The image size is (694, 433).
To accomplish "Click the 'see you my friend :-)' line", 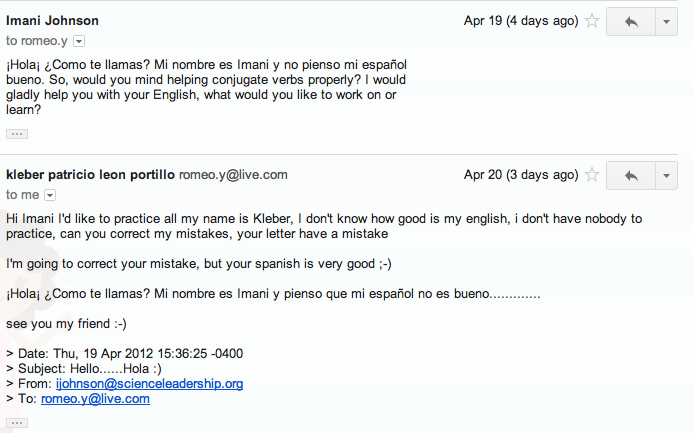I will [x=66, y=324].
